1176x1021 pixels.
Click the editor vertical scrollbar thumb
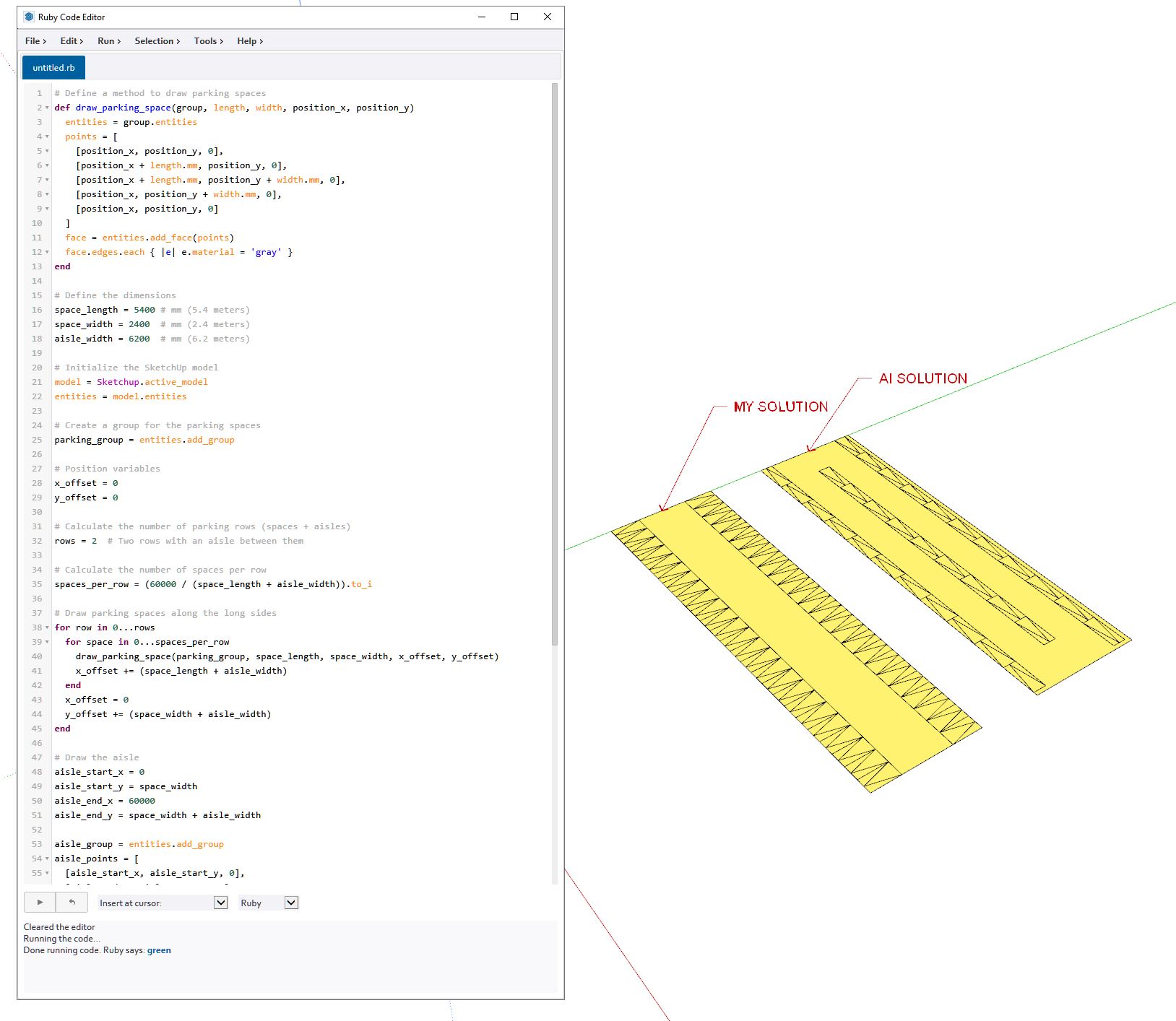(555, 364)
